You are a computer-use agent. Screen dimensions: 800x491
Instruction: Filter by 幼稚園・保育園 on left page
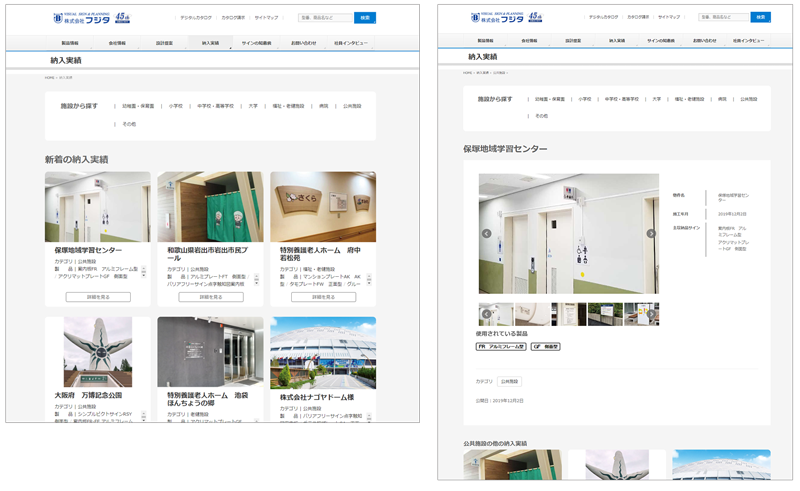(138, 106)
